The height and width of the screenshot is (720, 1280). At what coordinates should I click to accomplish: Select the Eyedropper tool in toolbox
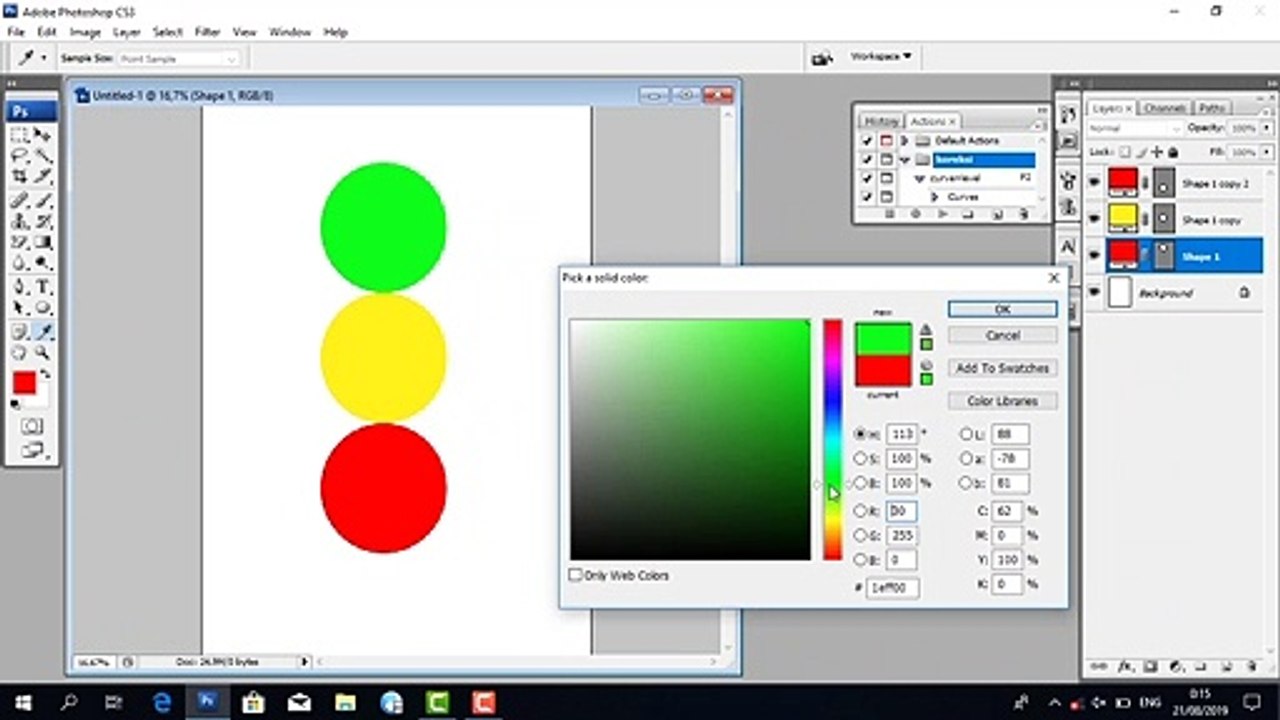coord(43,331)
